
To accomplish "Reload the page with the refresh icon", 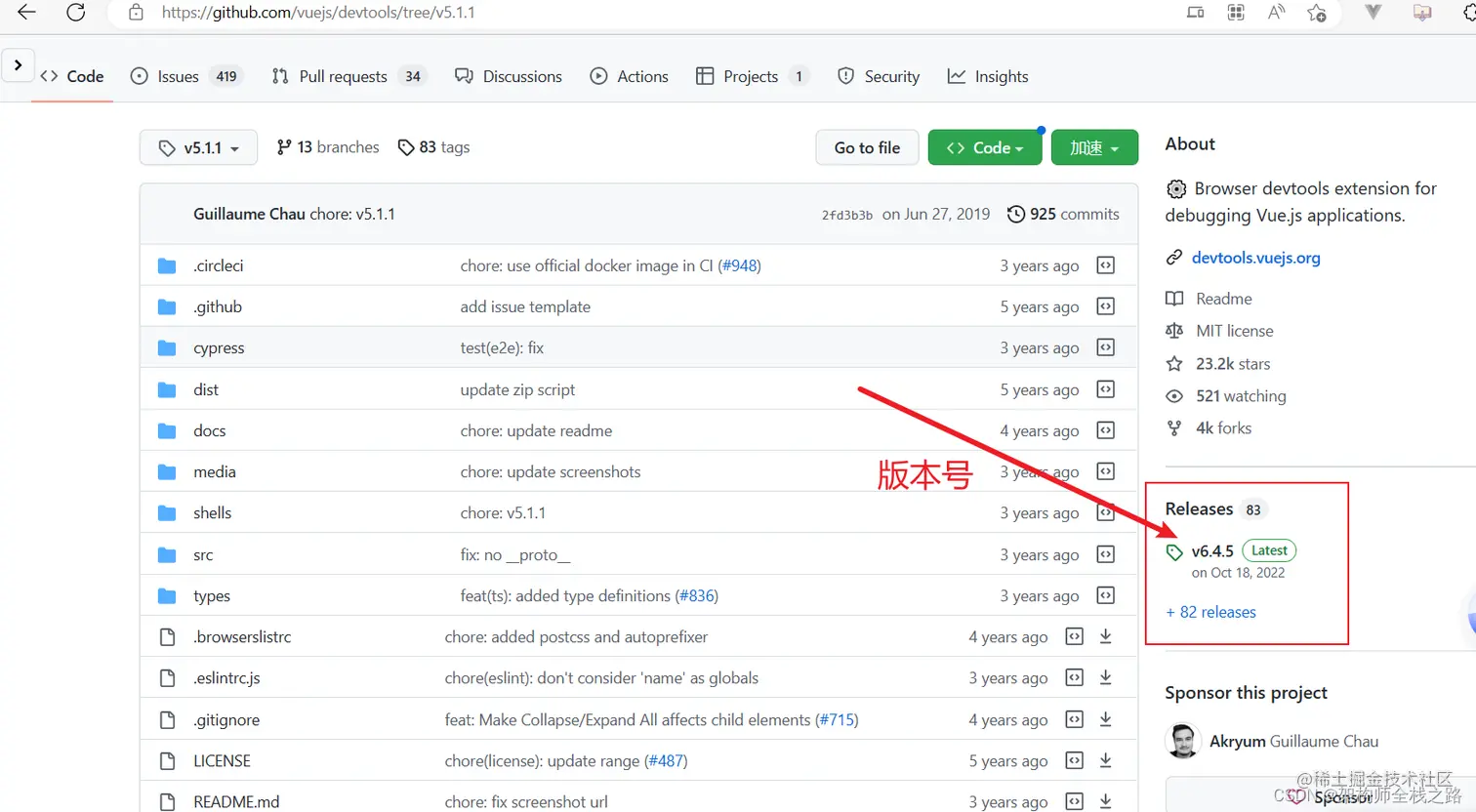I will (75, 13).
